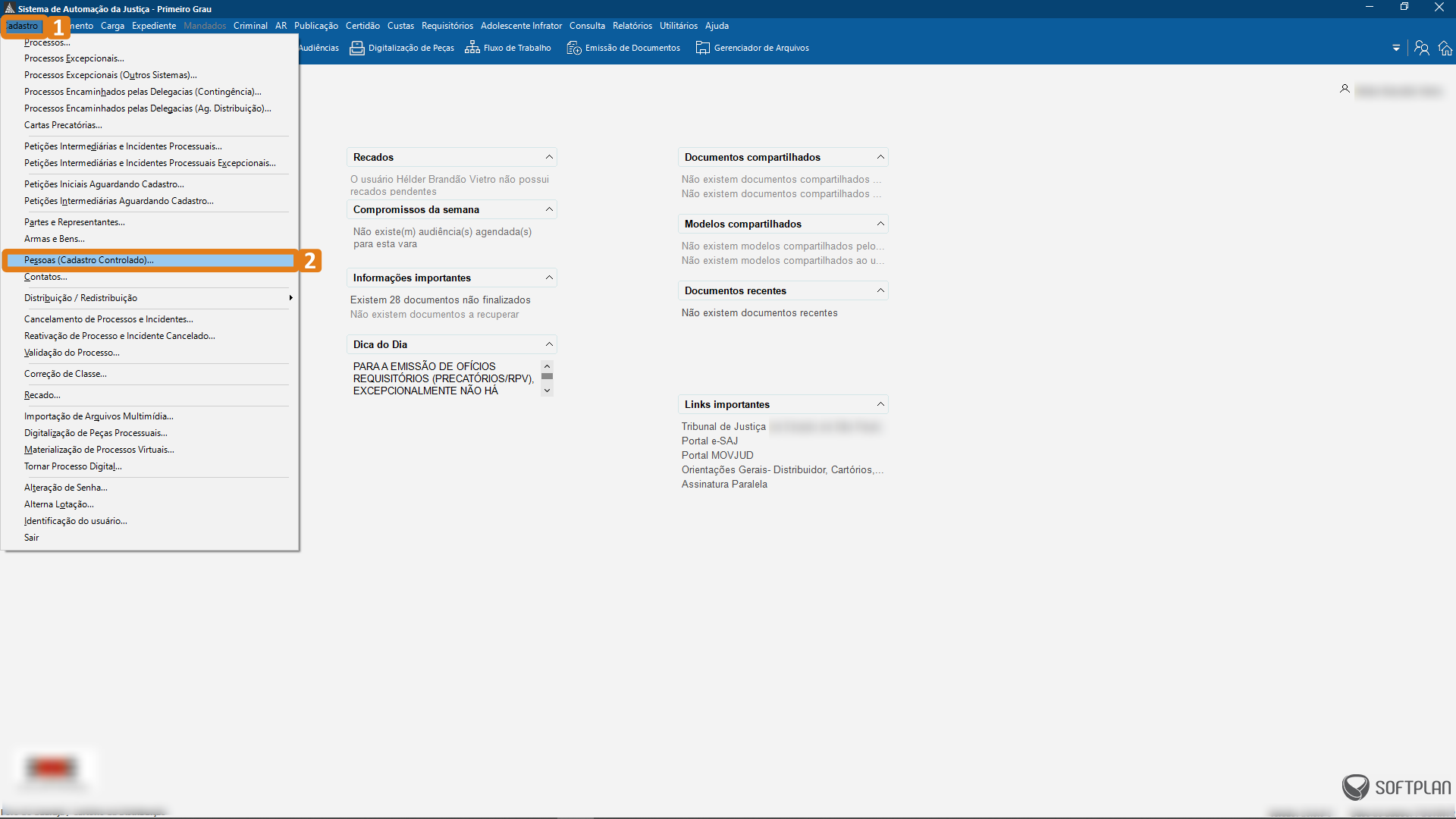The height and width of the screenshot is (819, 1456).
Task: Click the Dica do Dia scrollbar thumb
Action: point(547,376)
